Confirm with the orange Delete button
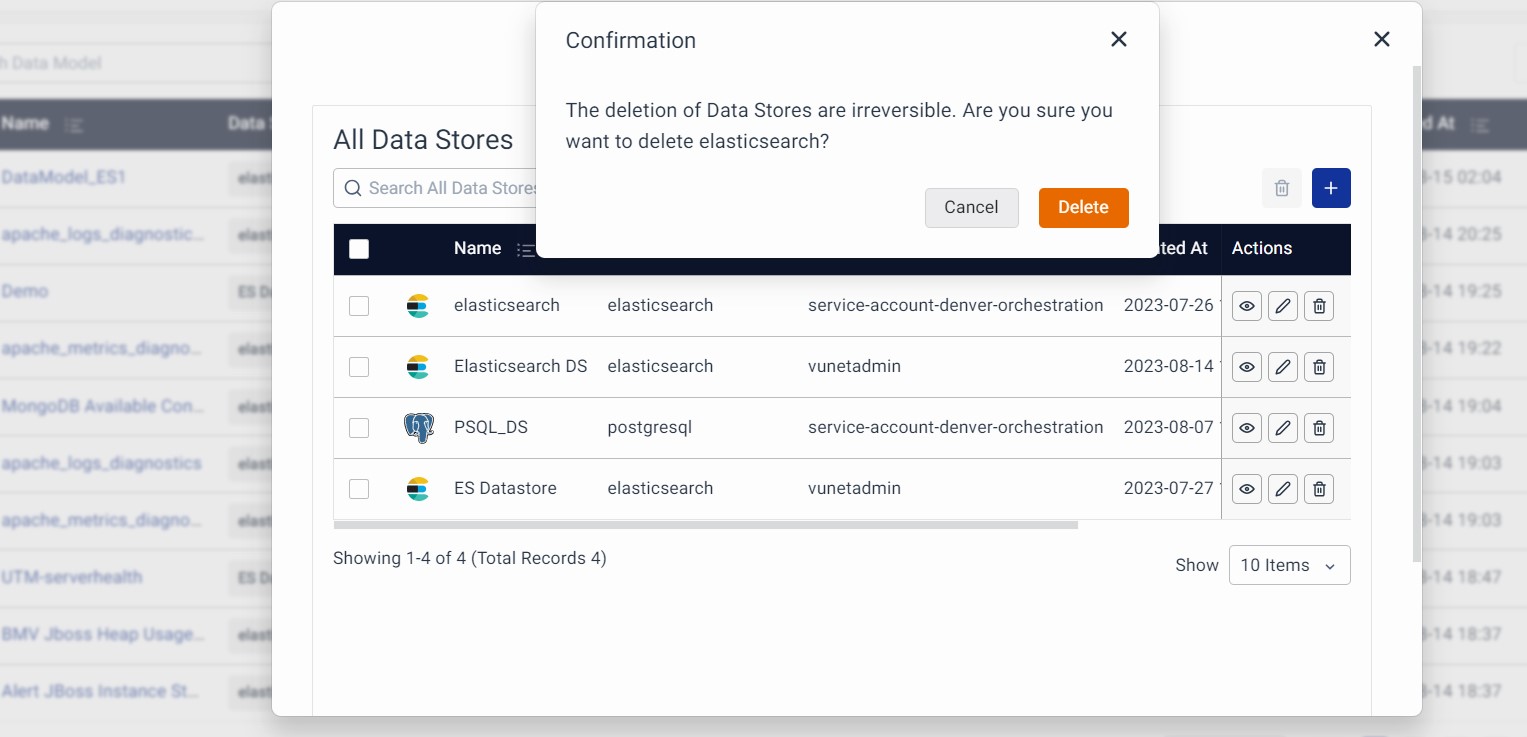This screenshot has height=737, width=1527. (1083, 208)
